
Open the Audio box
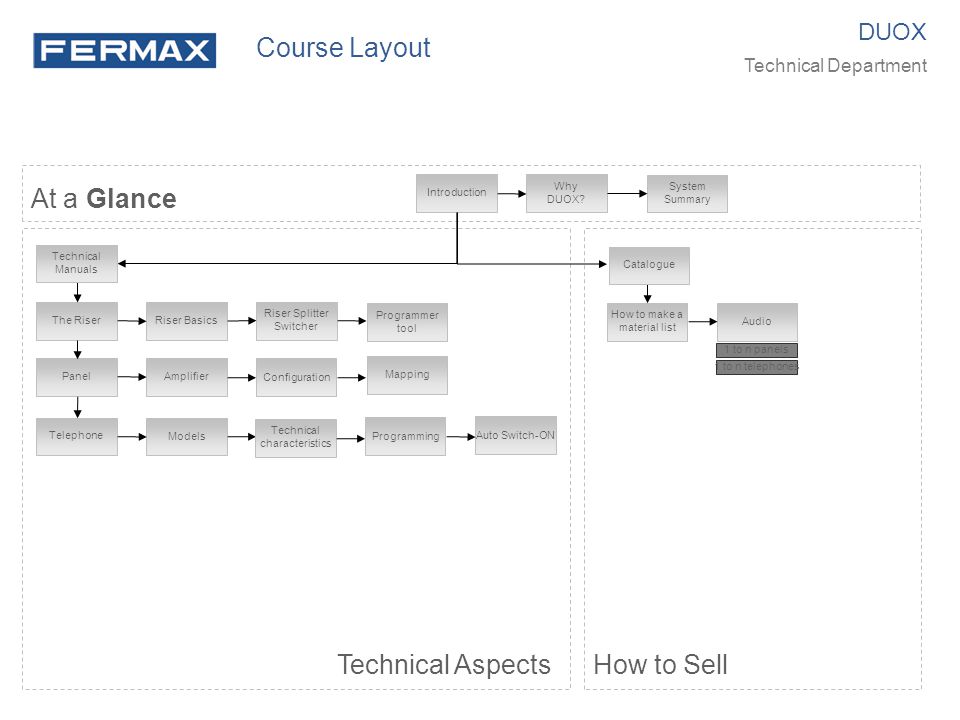757,322
